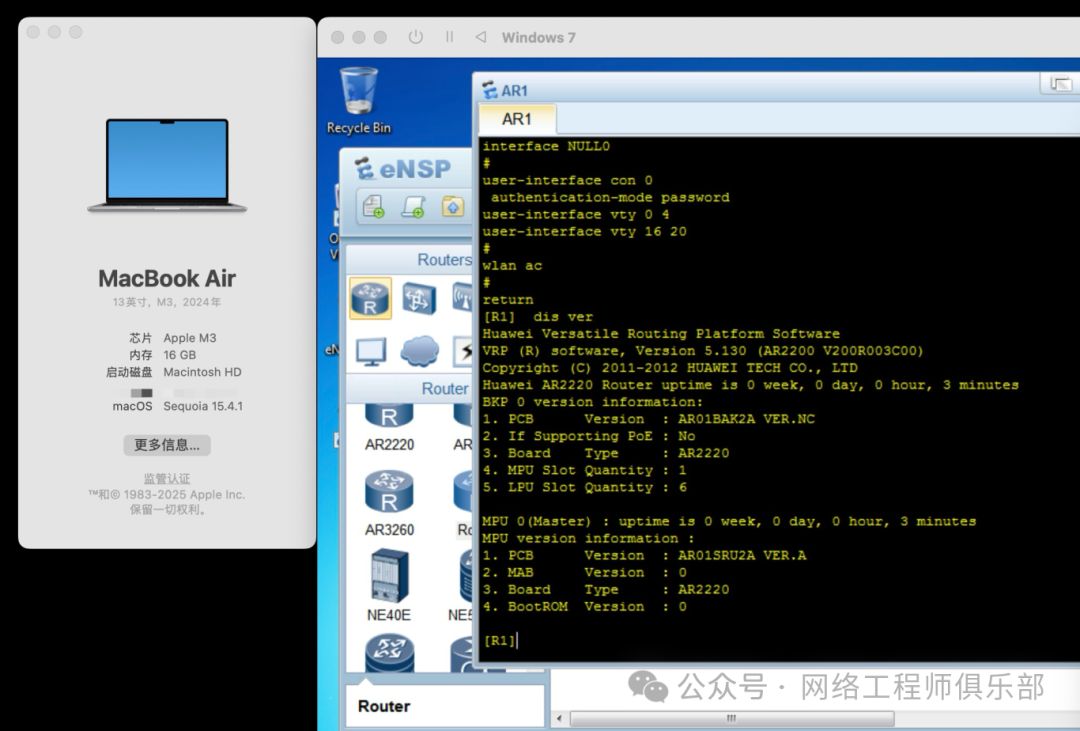
Task: Click the eNSP open file folder icon
Action: tap(453, 206)
